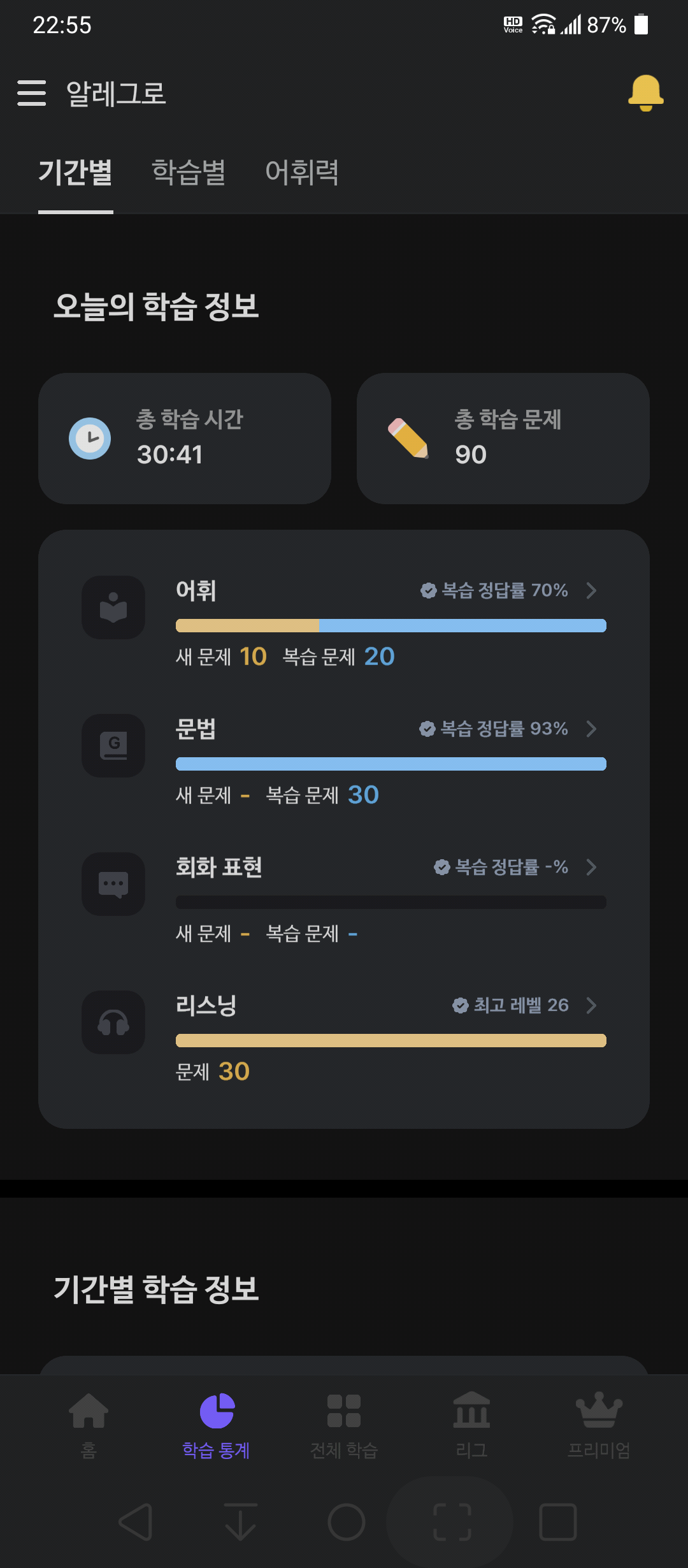
Task: Expand 어휘 details with the chevron
Action: pyautogui.click(x=591, y=590)
